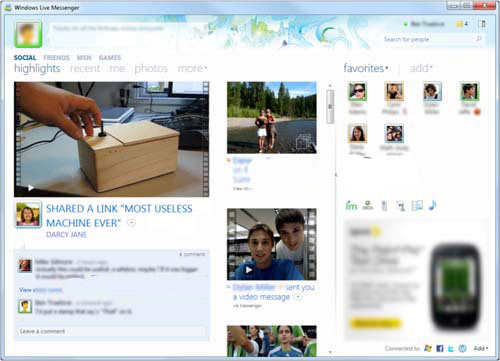Click the feed scrollbar thumb
The image size is (500, 361).
click(x=330, y=106)
